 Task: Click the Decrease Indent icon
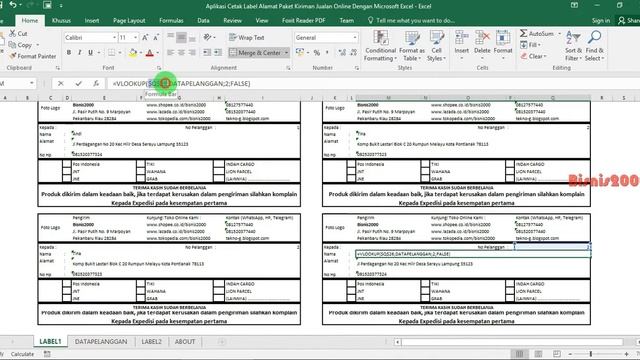coord(207,53)
